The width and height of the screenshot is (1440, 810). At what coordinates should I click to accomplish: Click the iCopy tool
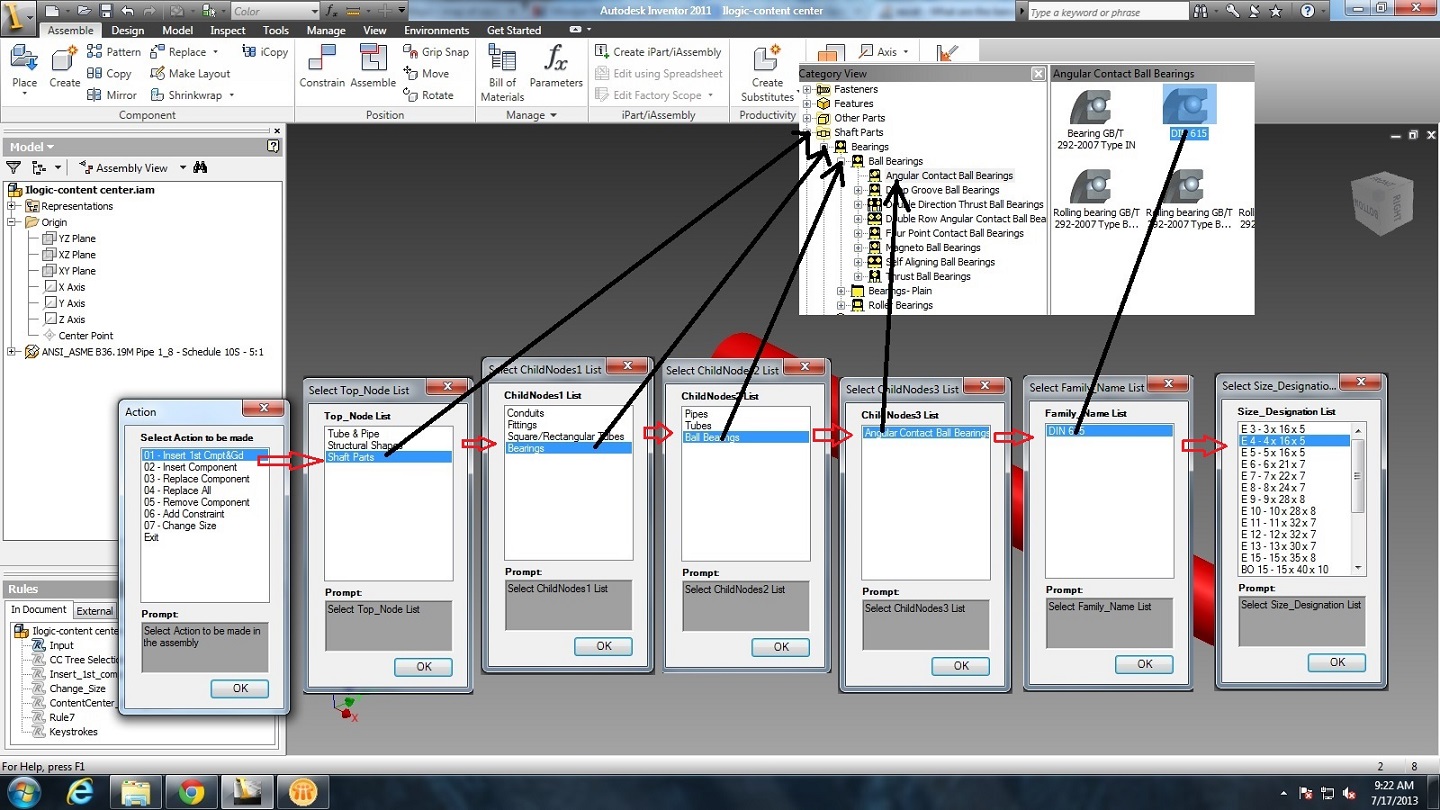(x=265, y=52)
